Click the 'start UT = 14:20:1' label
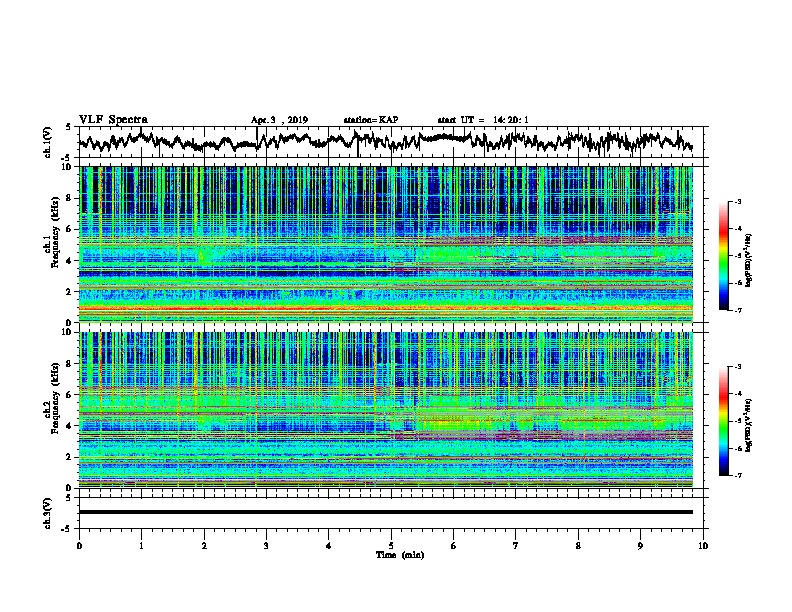 (x=483, y=120)
